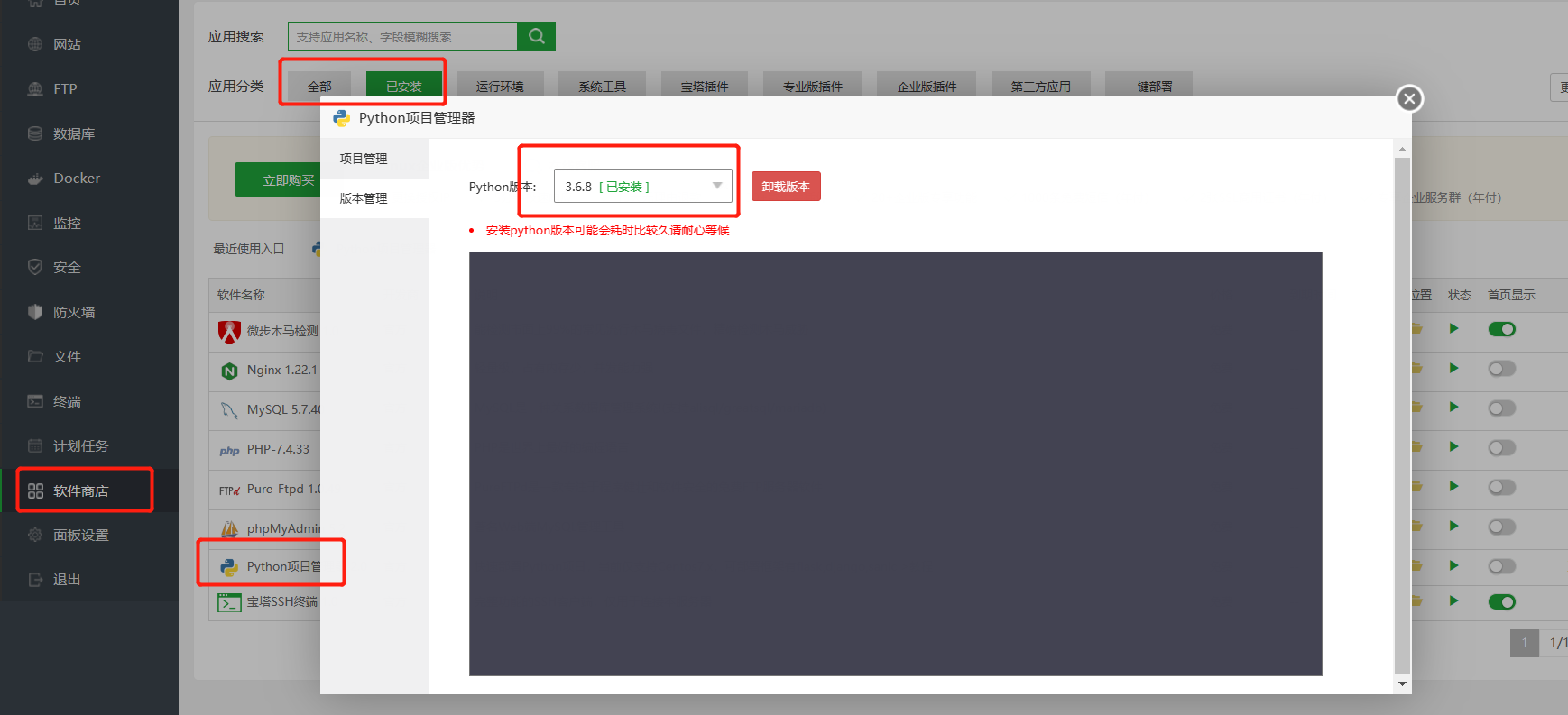Switch to 系统工具 category
Screen dimensions: 1568x715
coord(603,86)
